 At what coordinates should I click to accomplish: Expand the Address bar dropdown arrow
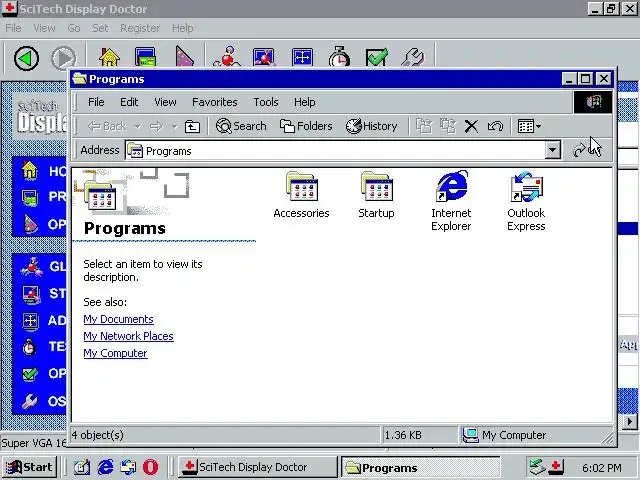pos(552,151)
